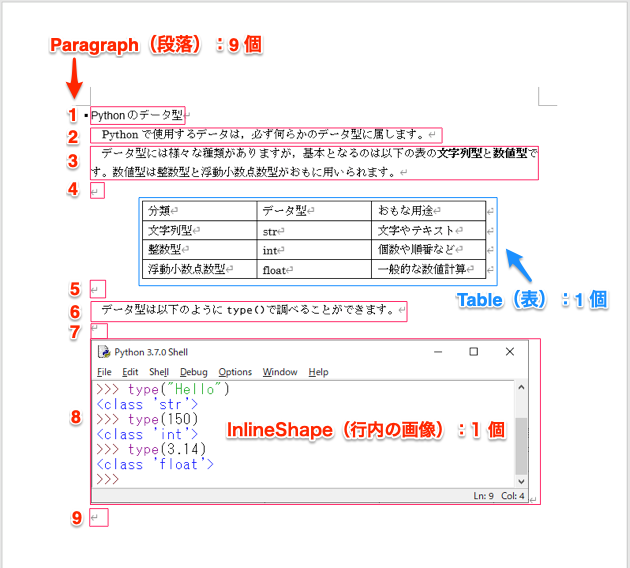The width and height of the screenshot is (630, 568).
Task: Open the Help menu
Action: tap(318, 372)
